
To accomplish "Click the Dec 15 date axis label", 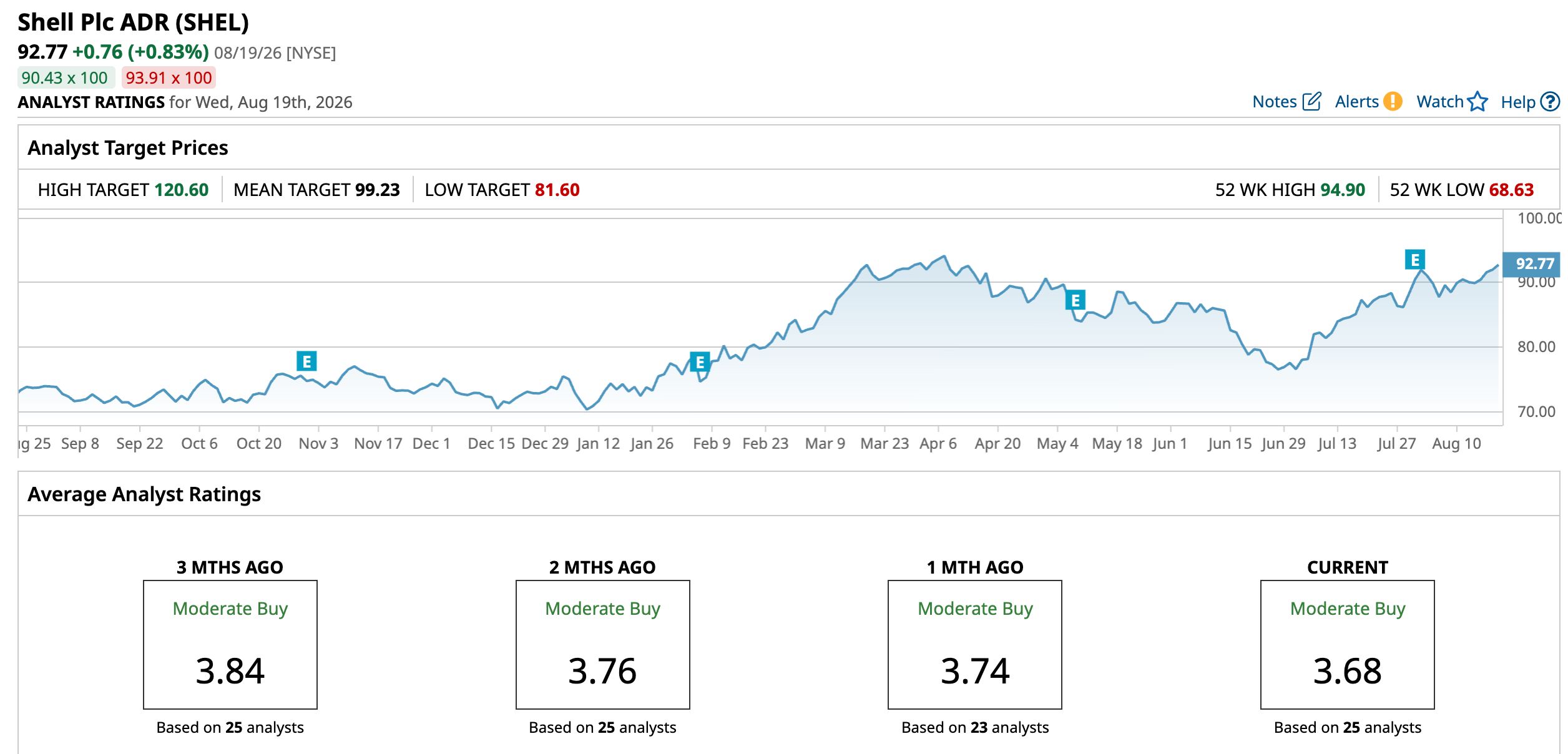I will (x=491, y=444).
